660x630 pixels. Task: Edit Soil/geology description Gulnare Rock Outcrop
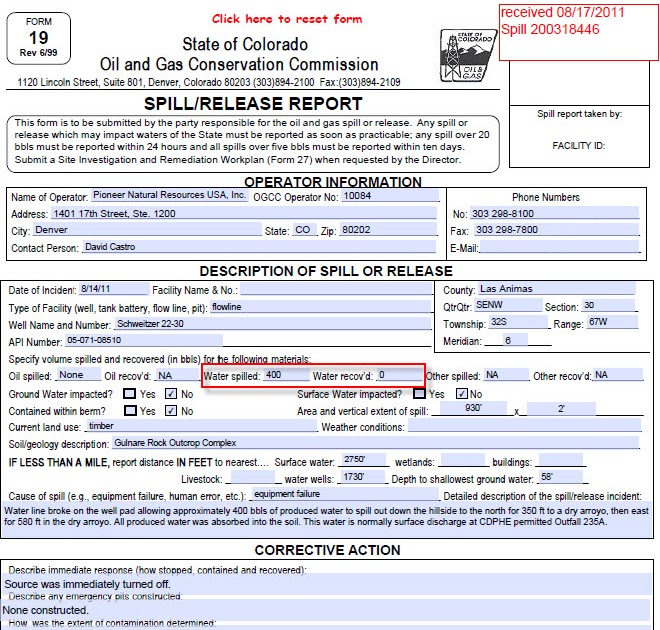tap(375, 443)
